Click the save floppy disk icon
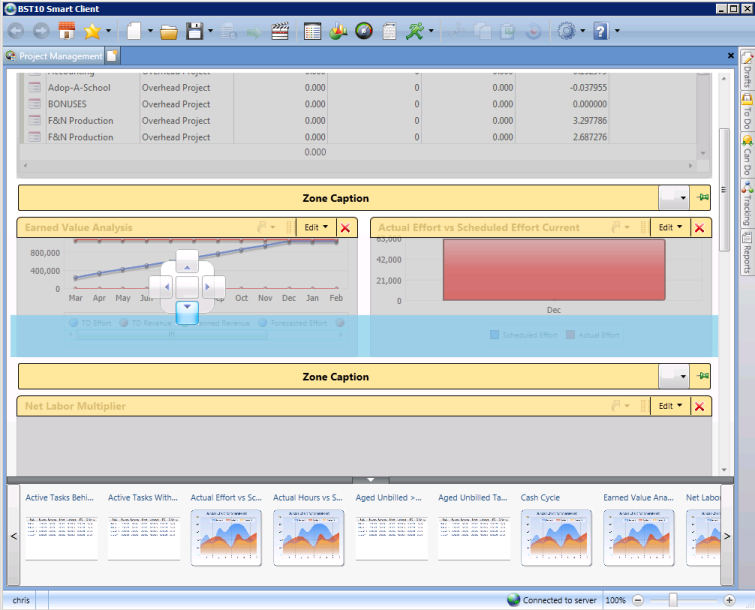 point(195,31)
